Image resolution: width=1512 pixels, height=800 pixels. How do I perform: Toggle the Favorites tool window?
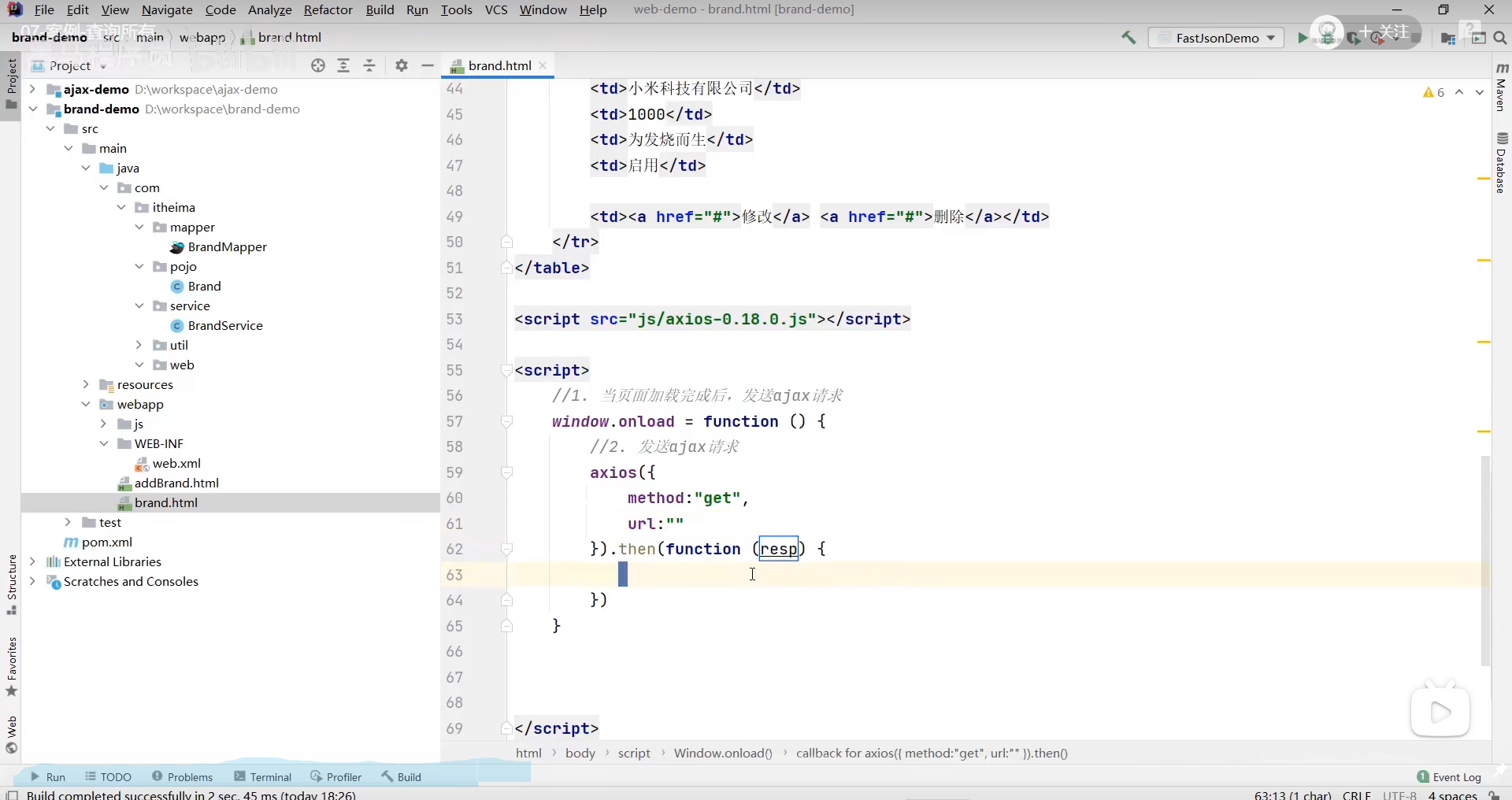12,666
